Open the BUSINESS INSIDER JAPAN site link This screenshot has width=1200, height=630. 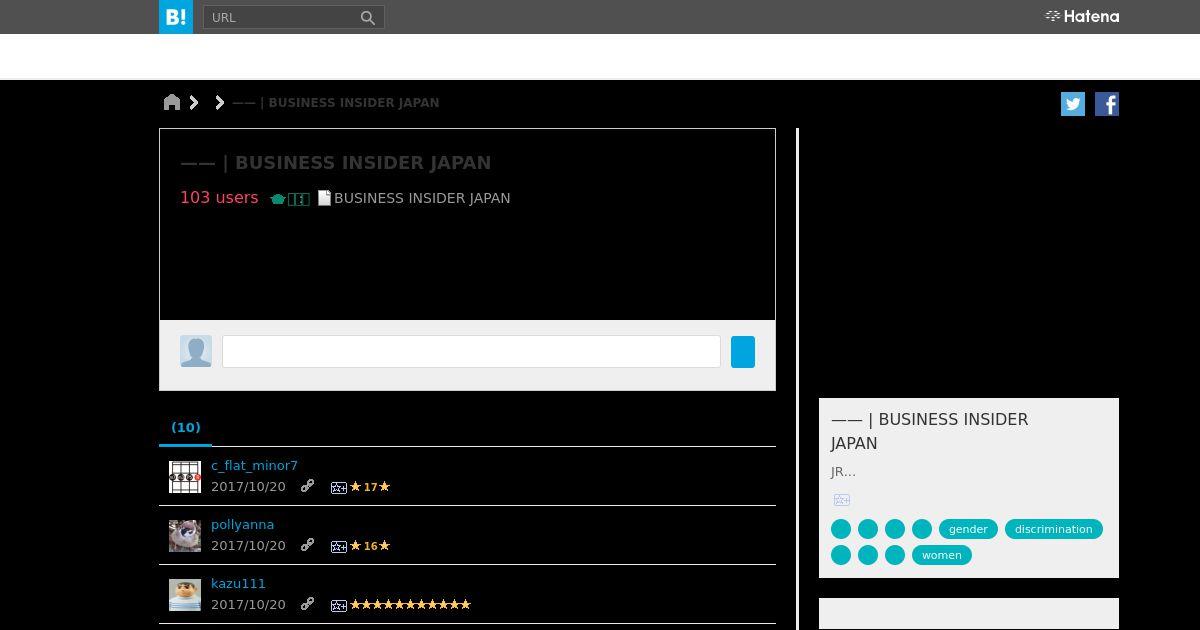(x=422, y=198)
